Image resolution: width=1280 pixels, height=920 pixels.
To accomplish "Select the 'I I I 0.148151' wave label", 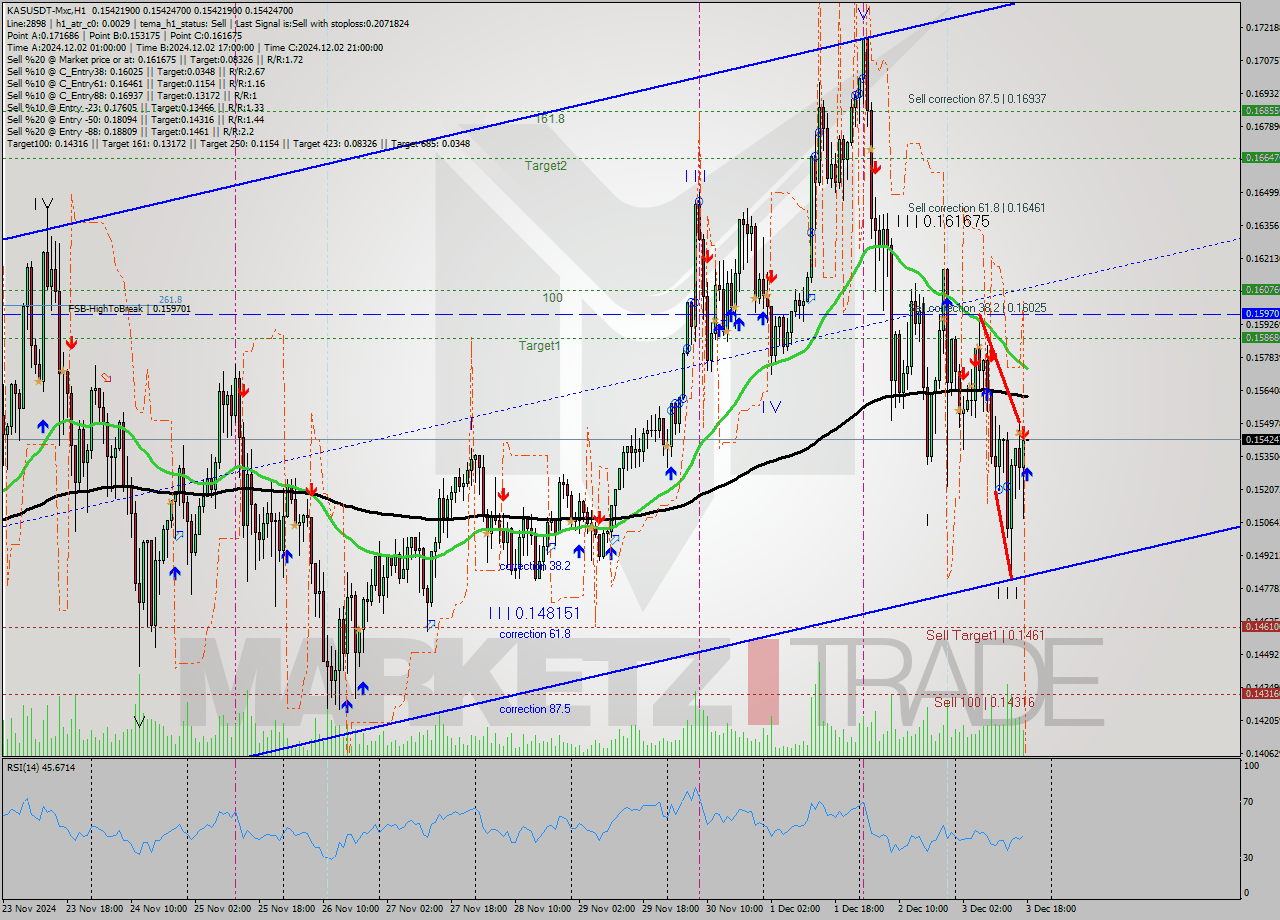I will (x=534, y=613).
